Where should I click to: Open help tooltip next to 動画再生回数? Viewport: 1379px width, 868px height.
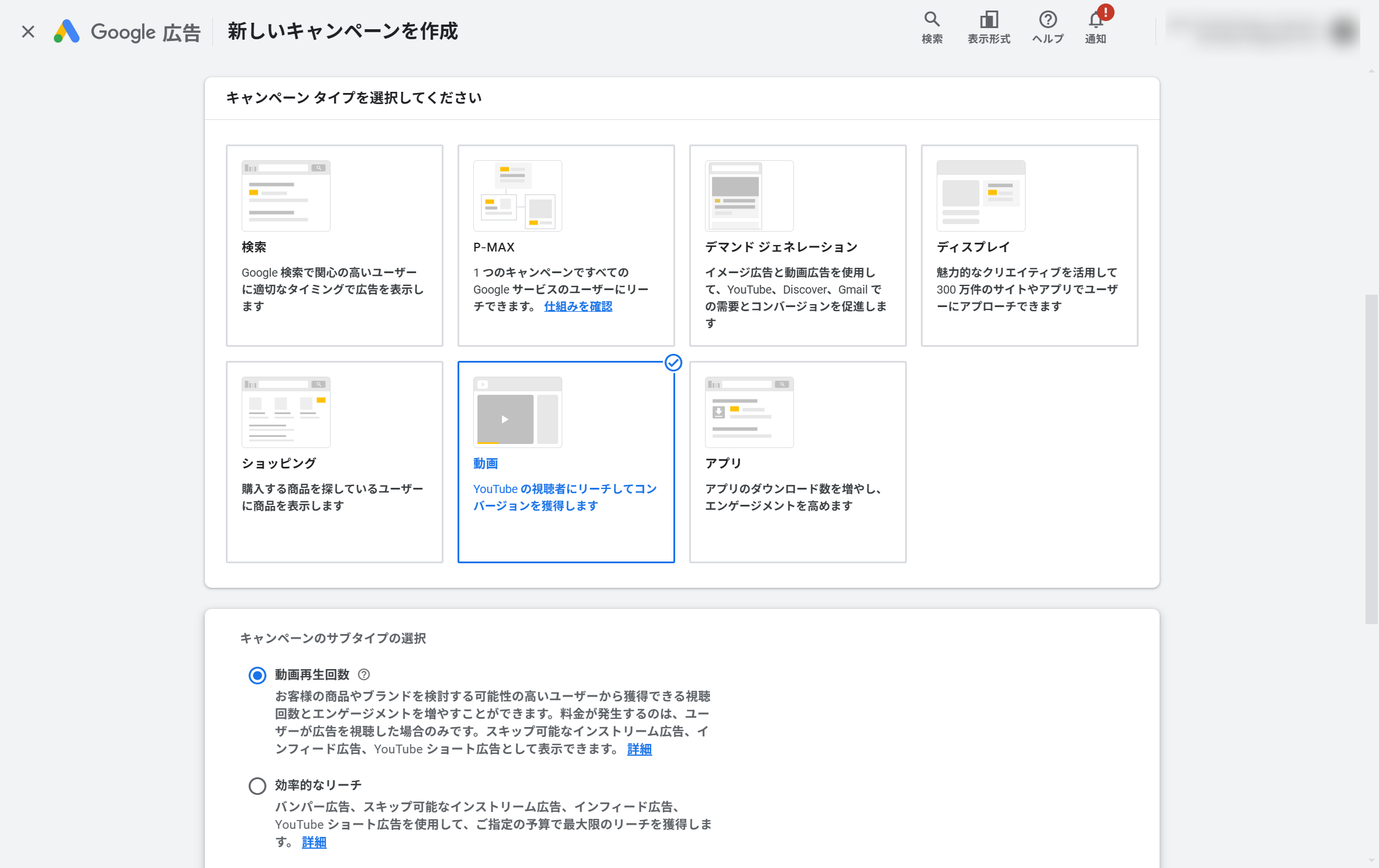[364, 674]
